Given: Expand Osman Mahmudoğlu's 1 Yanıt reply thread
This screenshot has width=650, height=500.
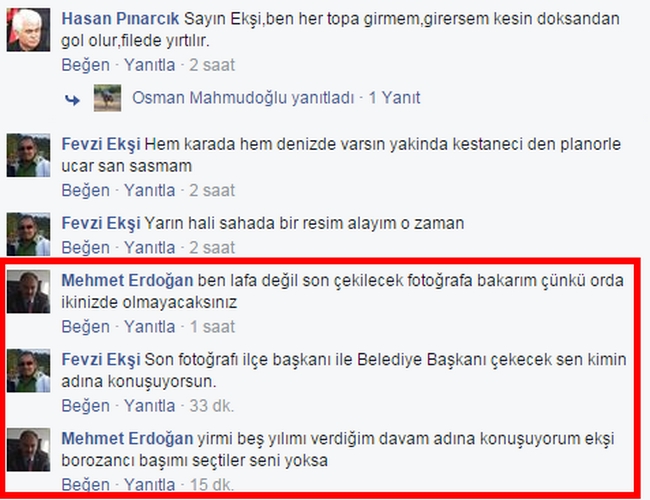Looking at the screenshot, I should tap(394, 98).
